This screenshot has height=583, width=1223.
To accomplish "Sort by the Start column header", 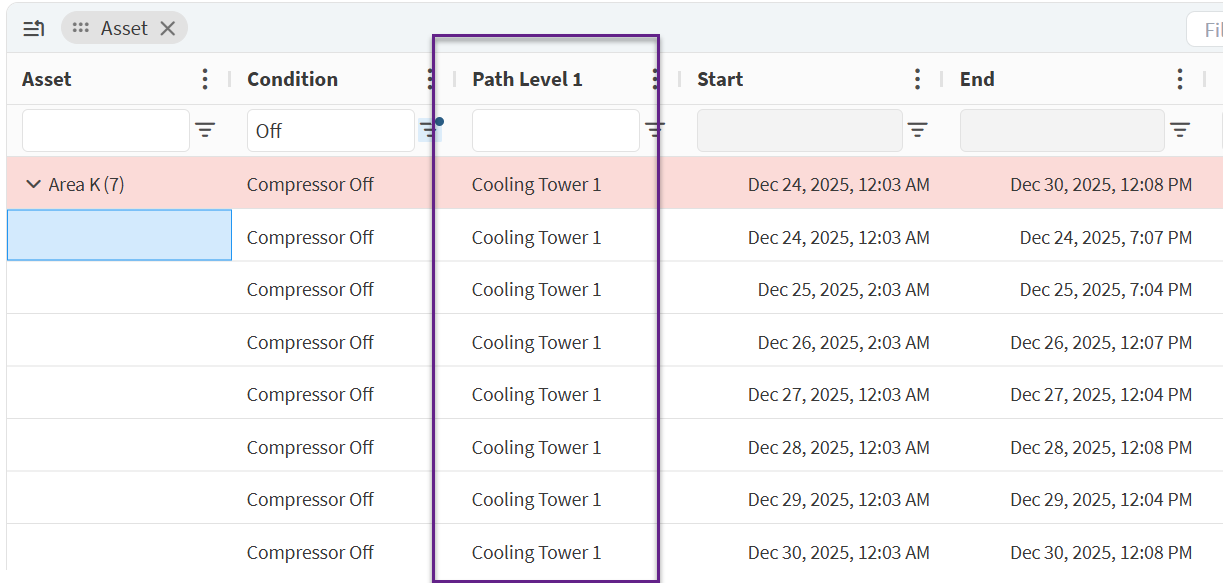I will point(720,79).
